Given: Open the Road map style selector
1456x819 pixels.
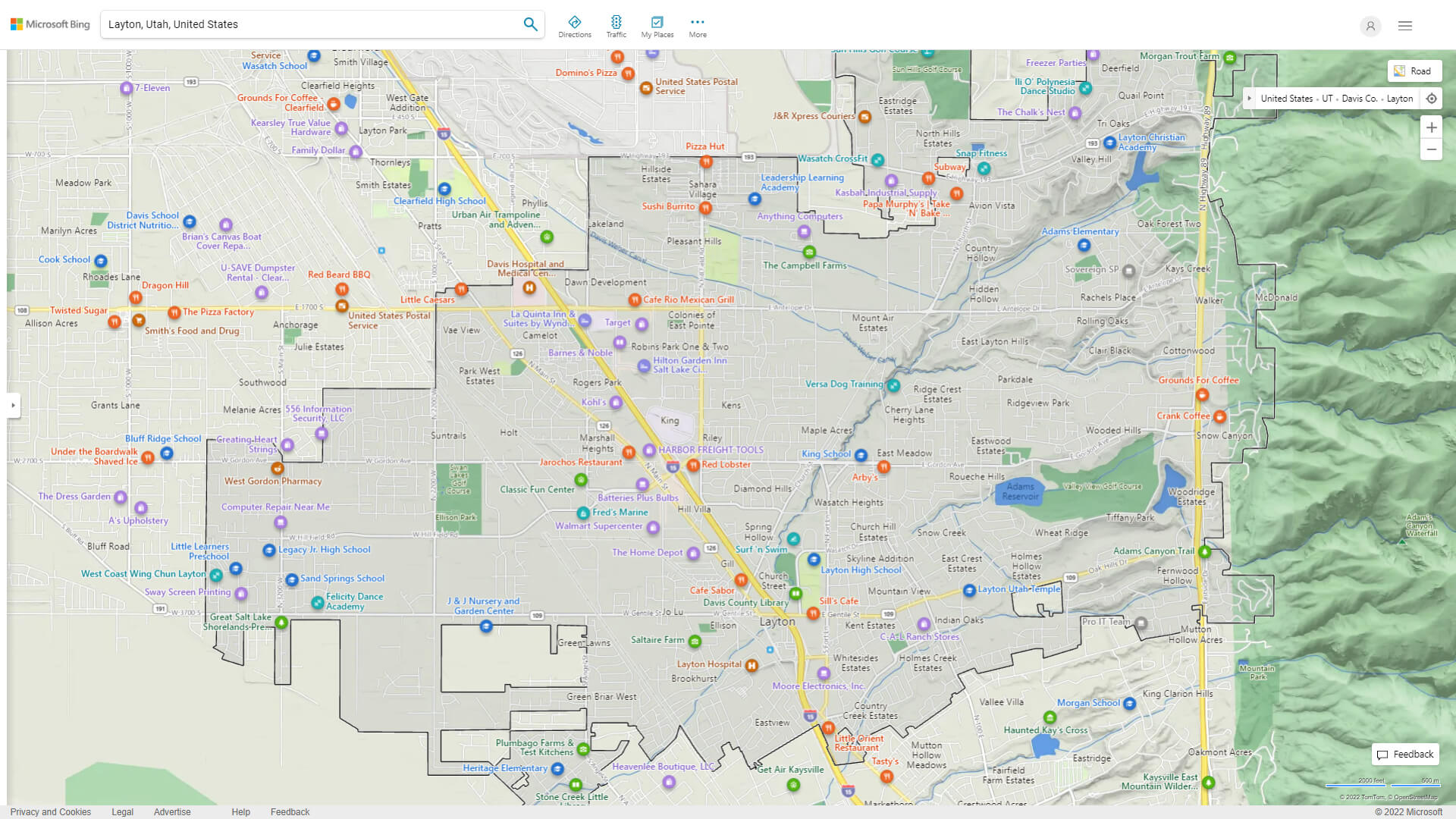Looking at the screenshot, I should pyautogui.click(x=1415, y=71).
